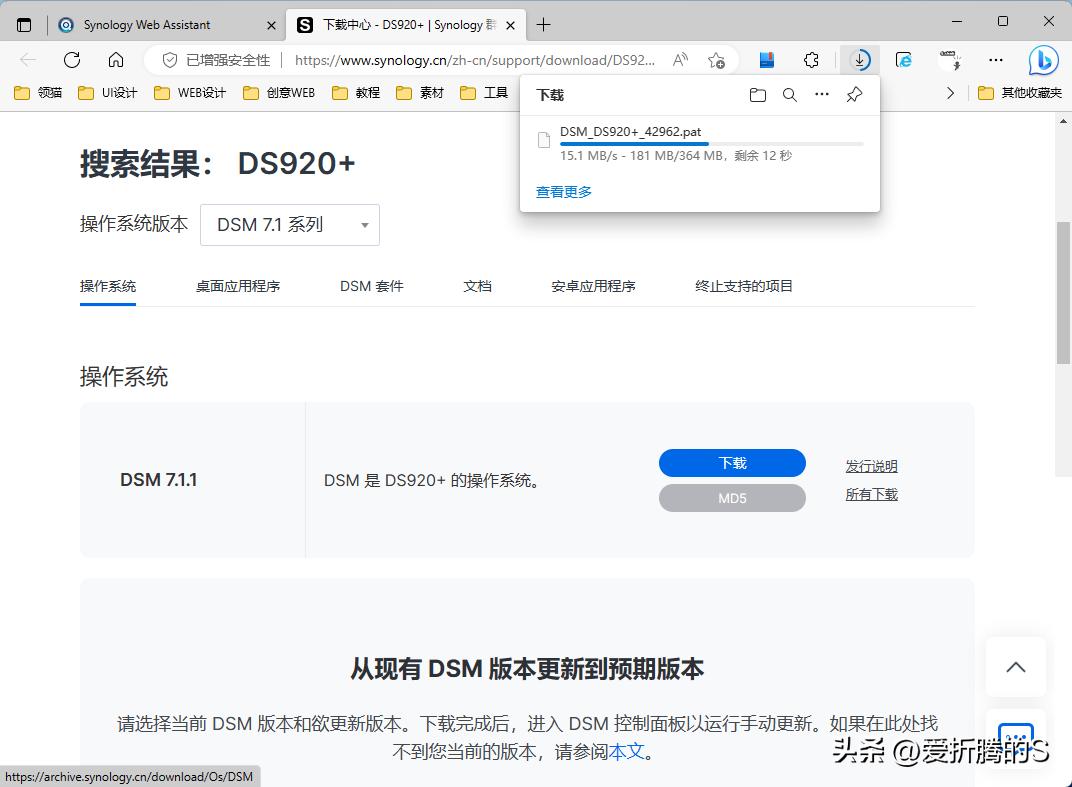This screenshot has width=1072, height=787.
Task: Open downloads more options ellipsis
Action: click(x=822, y=94)
